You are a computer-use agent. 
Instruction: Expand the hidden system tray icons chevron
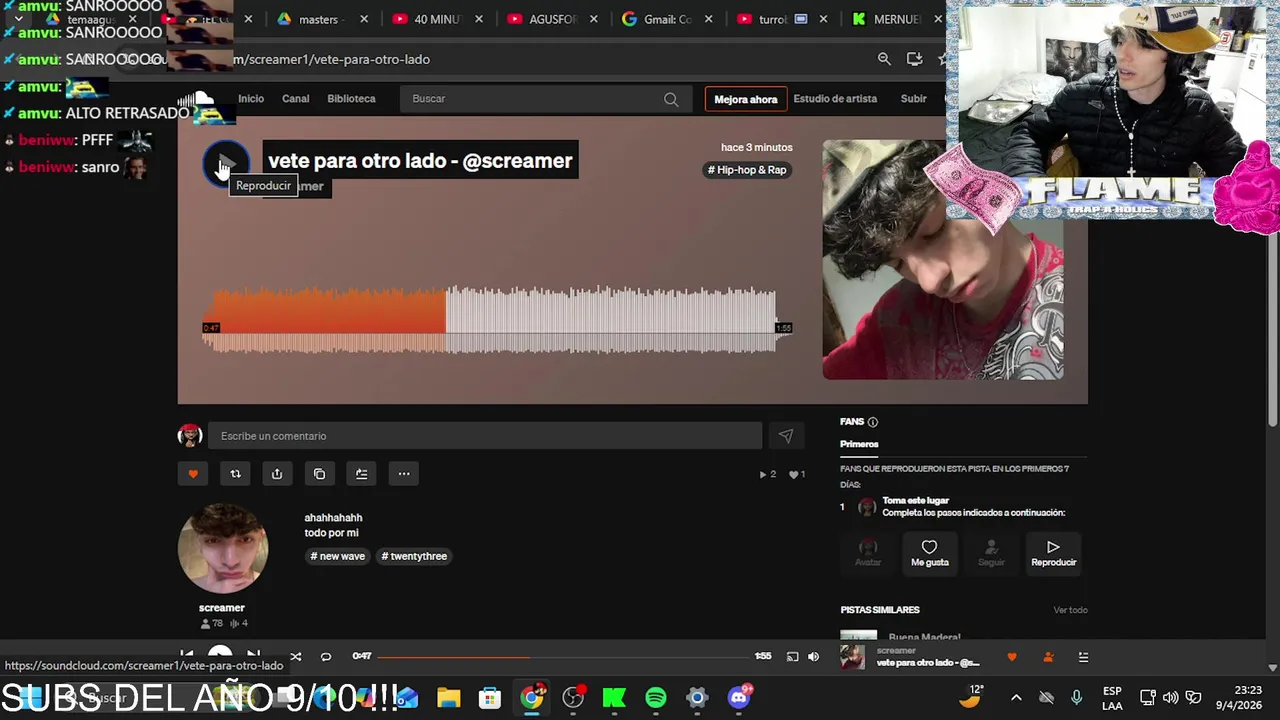[1016, 698]
